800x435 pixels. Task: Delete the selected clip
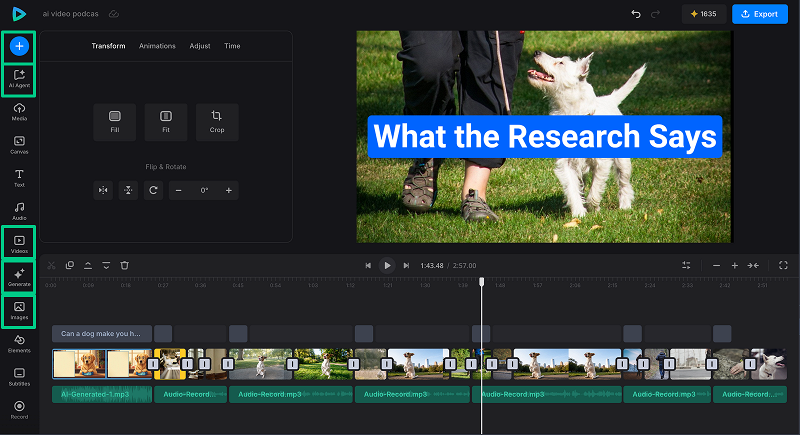tap(124, 265)
